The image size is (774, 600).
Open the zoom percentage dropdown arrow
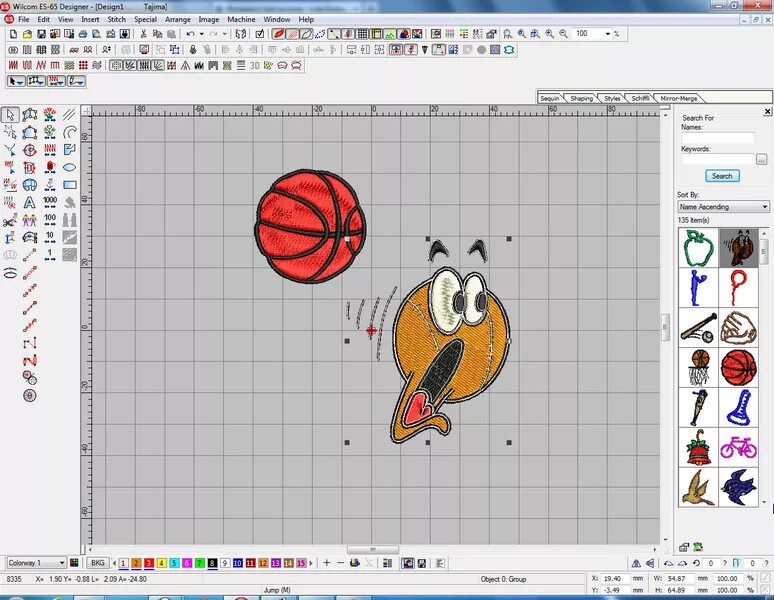tap(608, 34)
